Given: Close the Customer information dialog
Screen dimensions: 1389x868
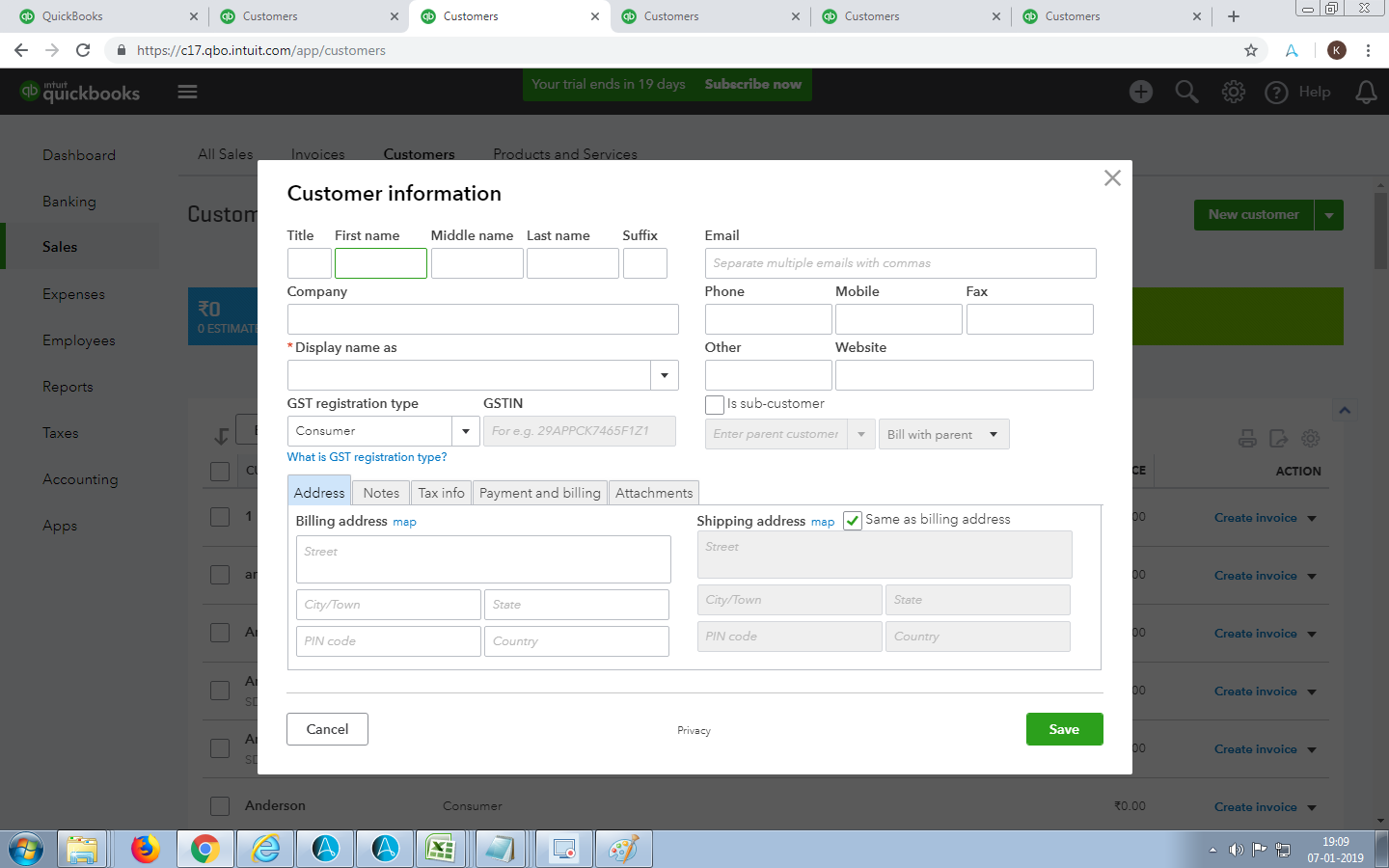Looking at the screenshot, I should [1112, 178].
